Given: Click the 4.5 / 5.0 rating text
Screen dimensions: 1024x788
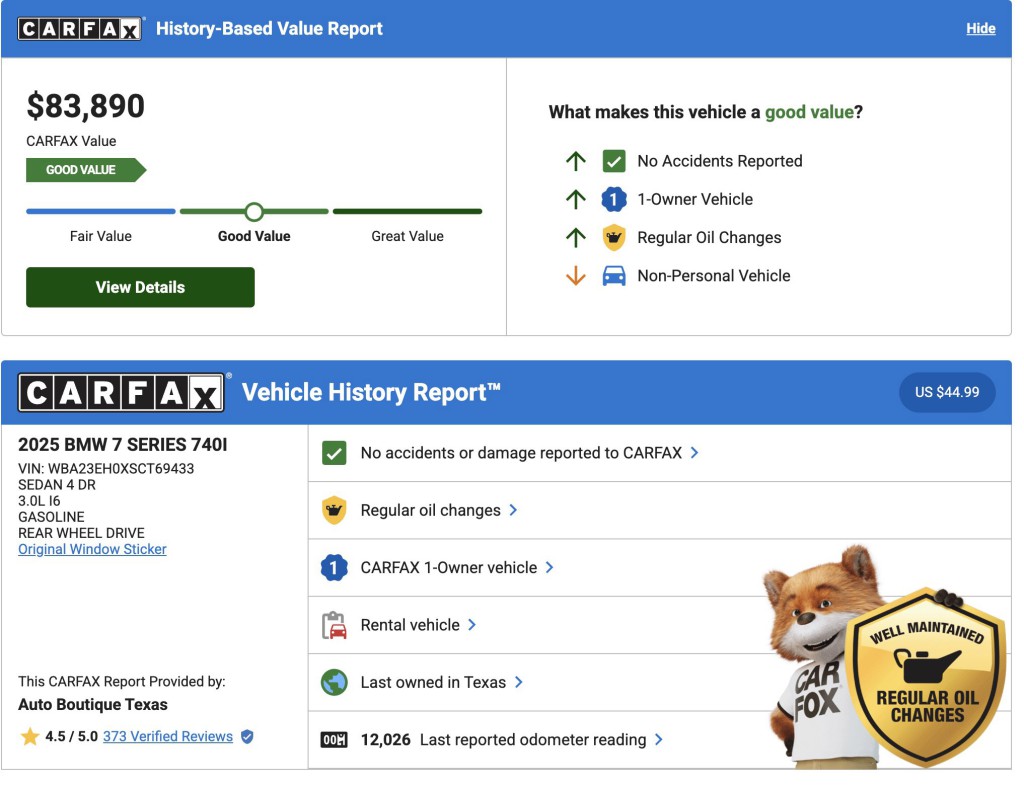Looking at the screenshot, I should [71, 737].
